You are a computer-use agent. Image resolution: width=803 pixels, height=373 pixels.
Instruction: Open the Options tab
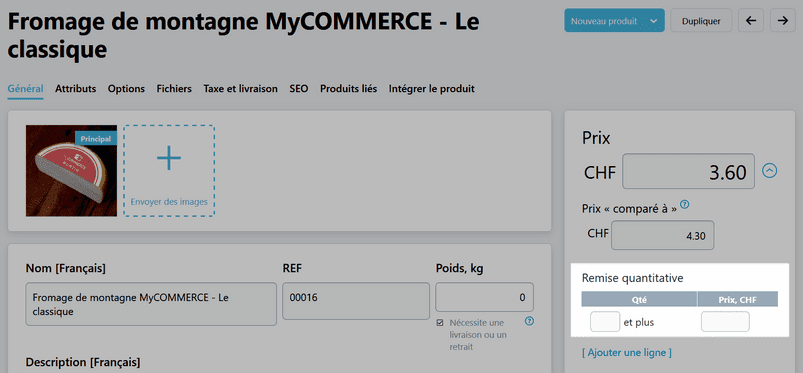126,89
